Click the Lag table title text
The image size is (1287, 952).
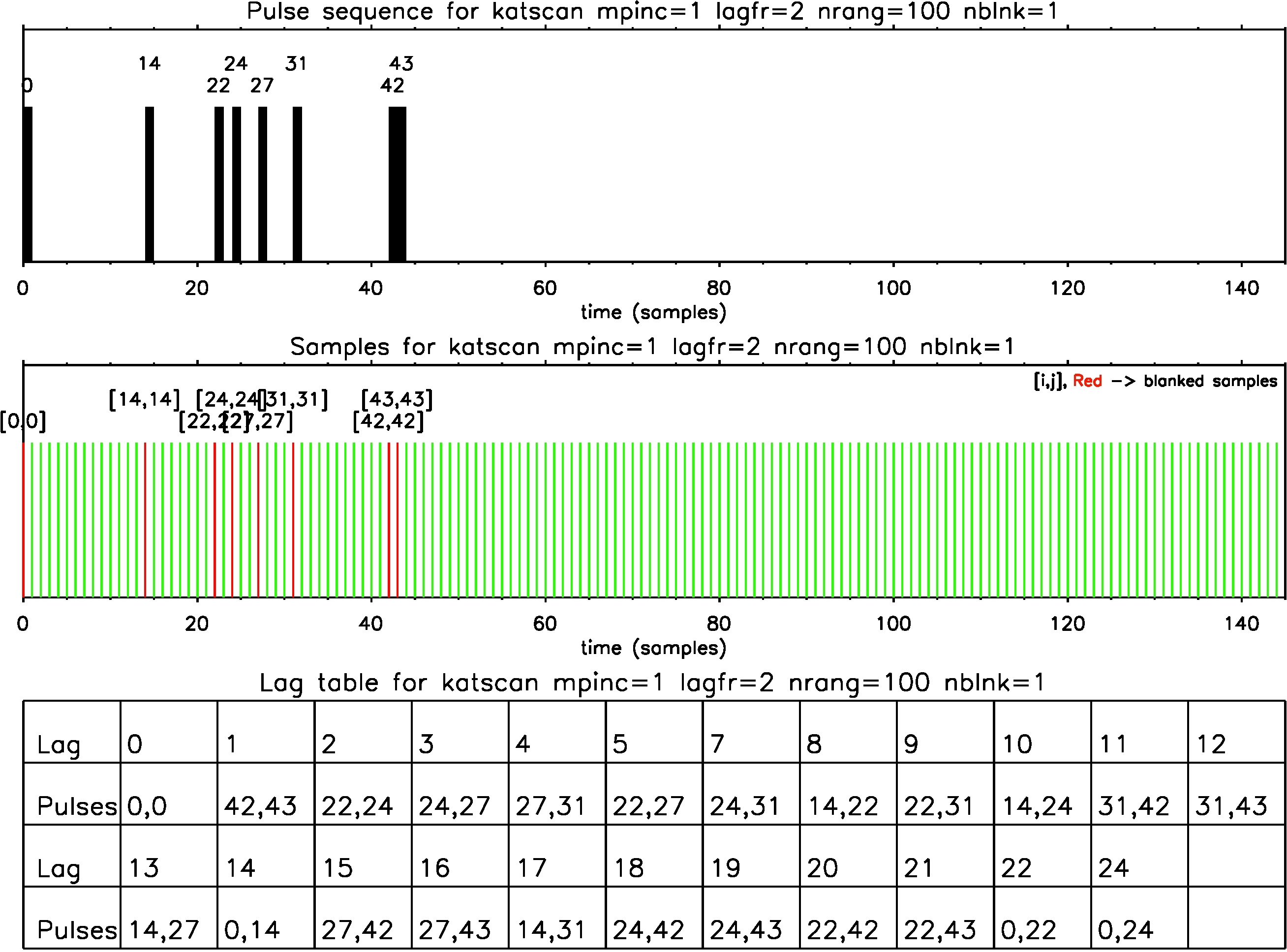652,683
